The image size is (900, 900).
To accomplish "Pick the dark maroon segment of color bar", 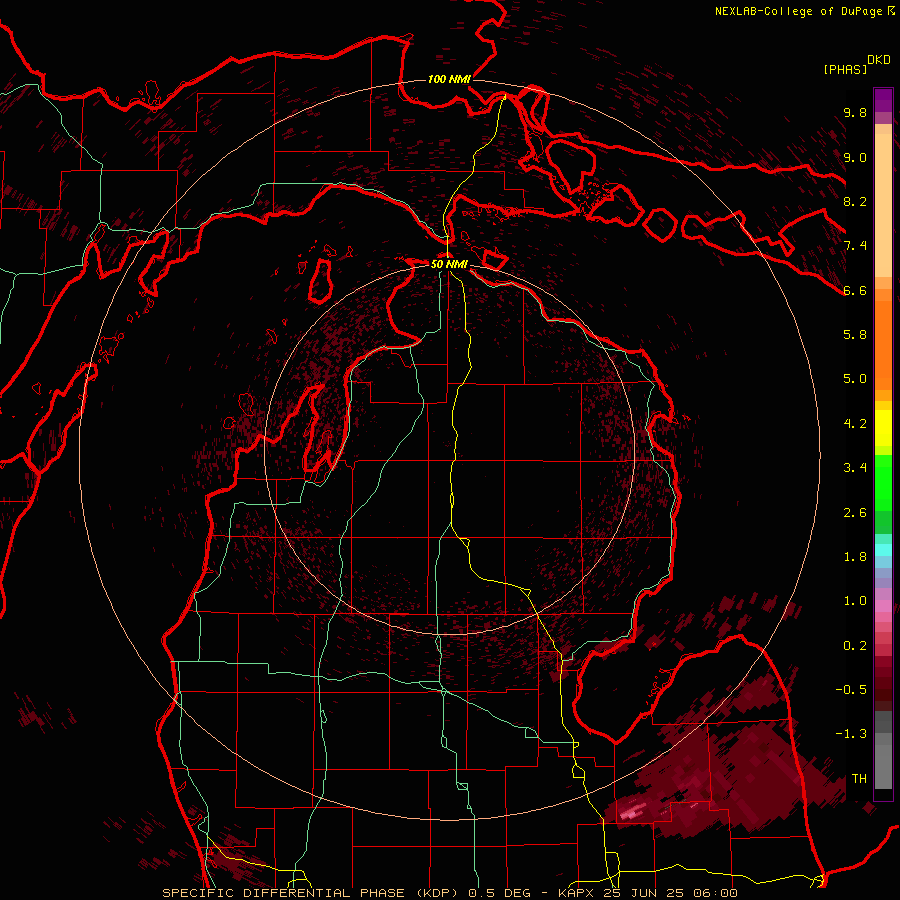I will [x=883, y=684].
